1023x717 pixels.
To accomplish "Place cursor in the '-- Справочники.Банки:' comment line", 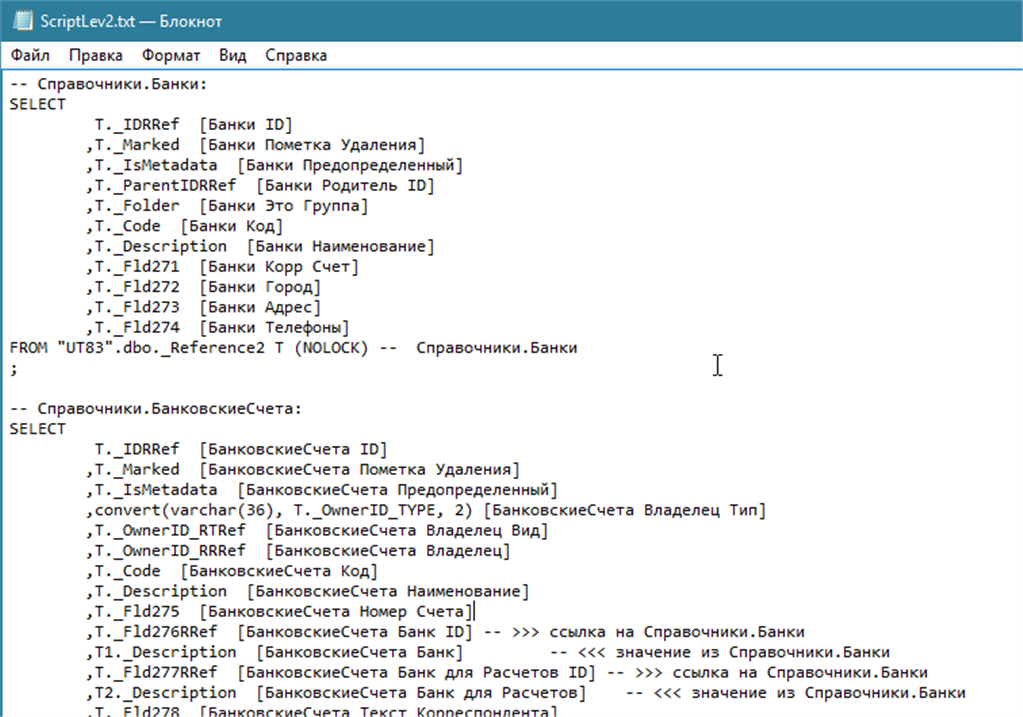I will pyautogui.click(x=108, y=84).
